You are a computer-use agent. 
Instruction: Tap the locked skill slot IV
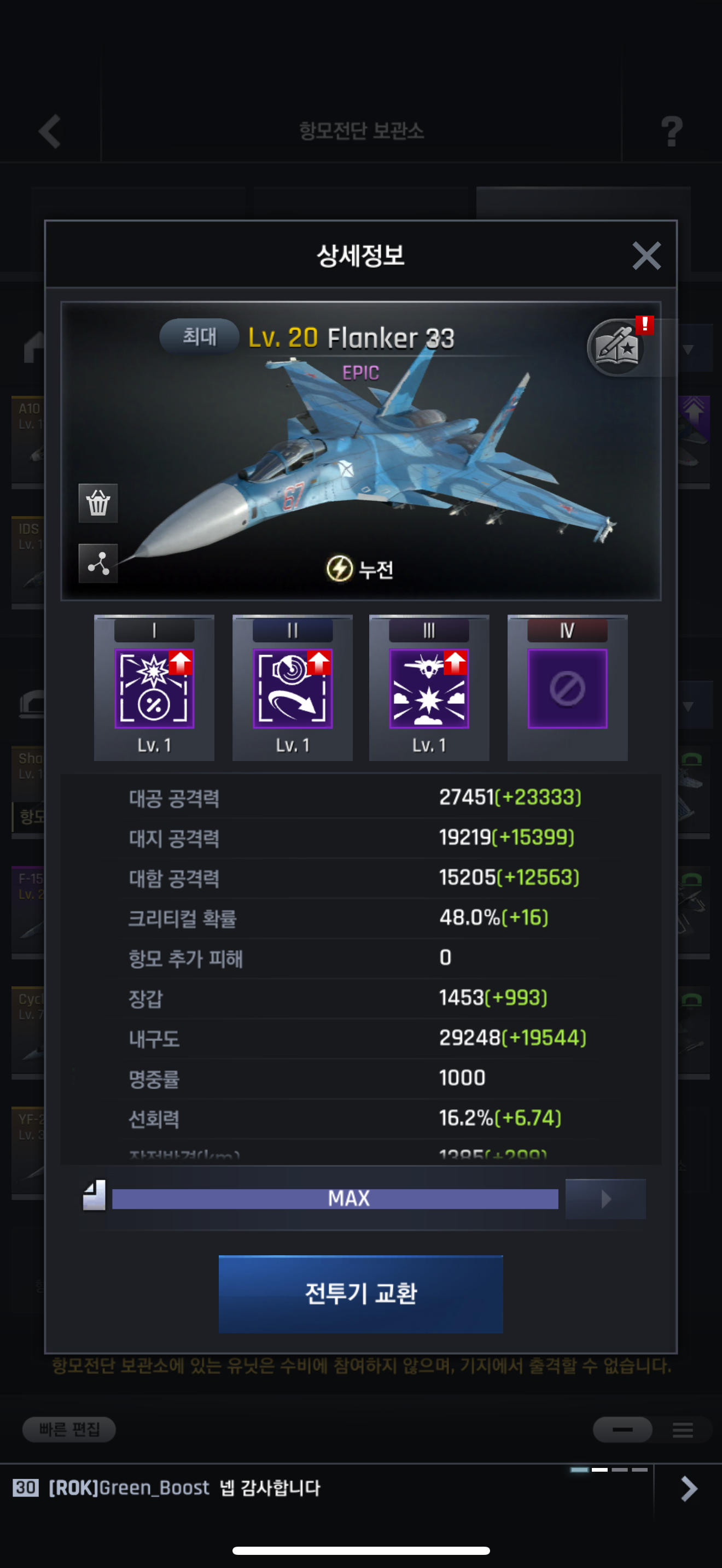(567, 688)
